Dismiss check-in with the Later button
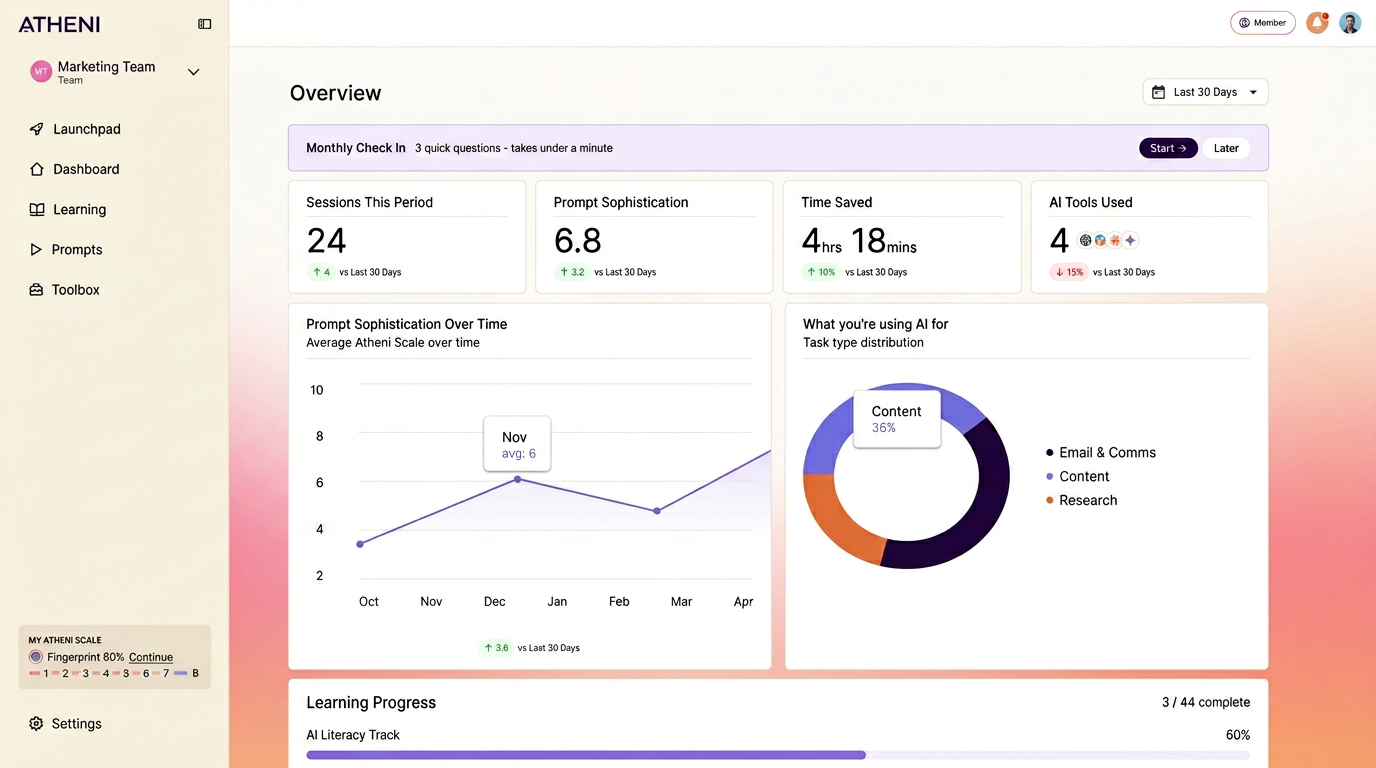Screen dimensions: 1376x768 (x=1226, y=148)
